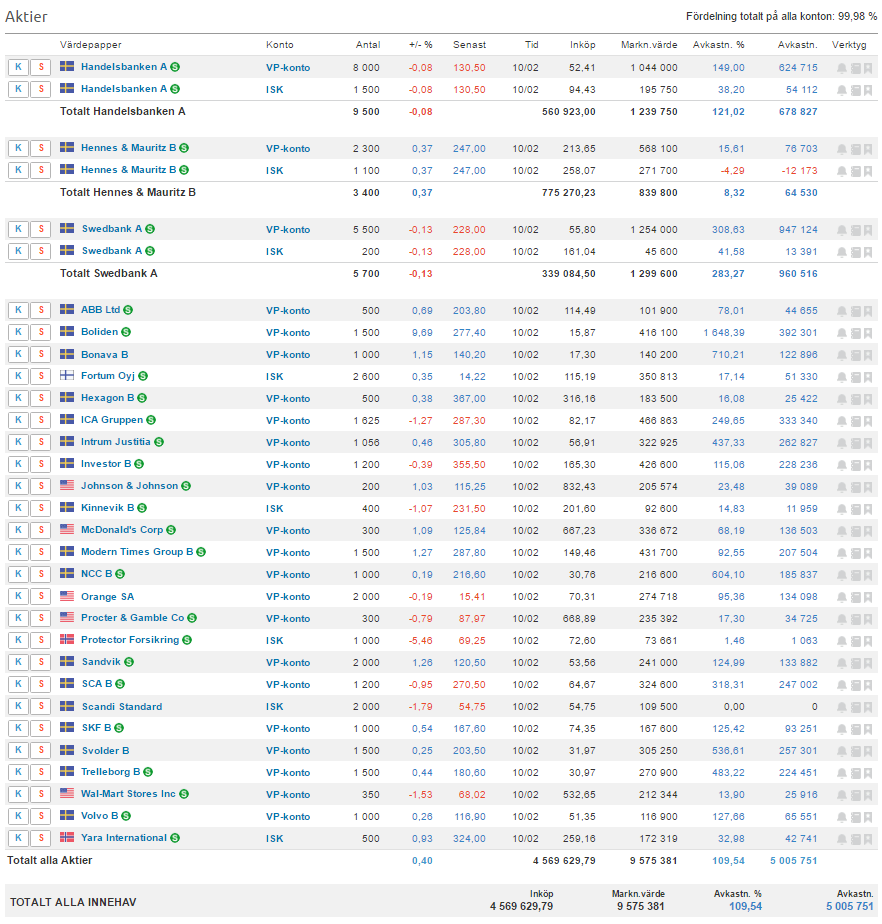The image size is (882, 924).
Task: Click green S badge beside SCA B
Action: coord(120,684)
